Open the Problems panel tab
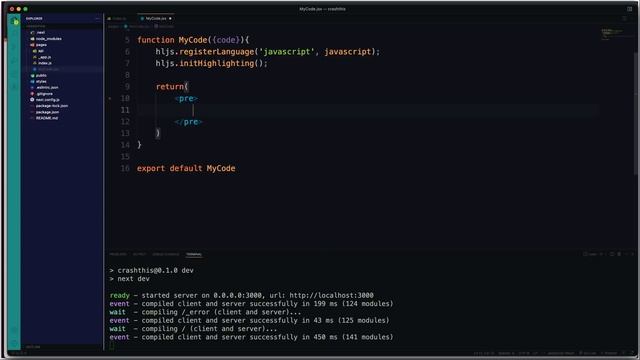The height and width of the screenshot is (360, 640). click(x=118, y=254)
